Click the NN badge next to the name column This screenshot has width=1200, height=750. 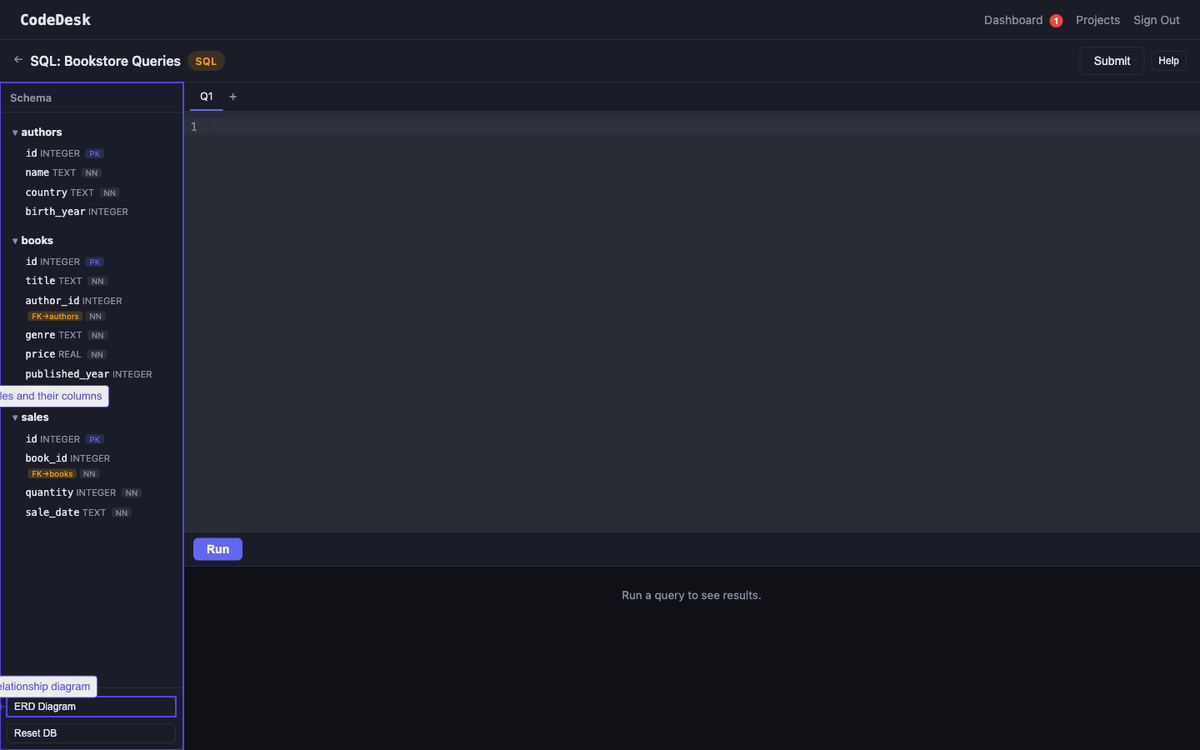91,172
